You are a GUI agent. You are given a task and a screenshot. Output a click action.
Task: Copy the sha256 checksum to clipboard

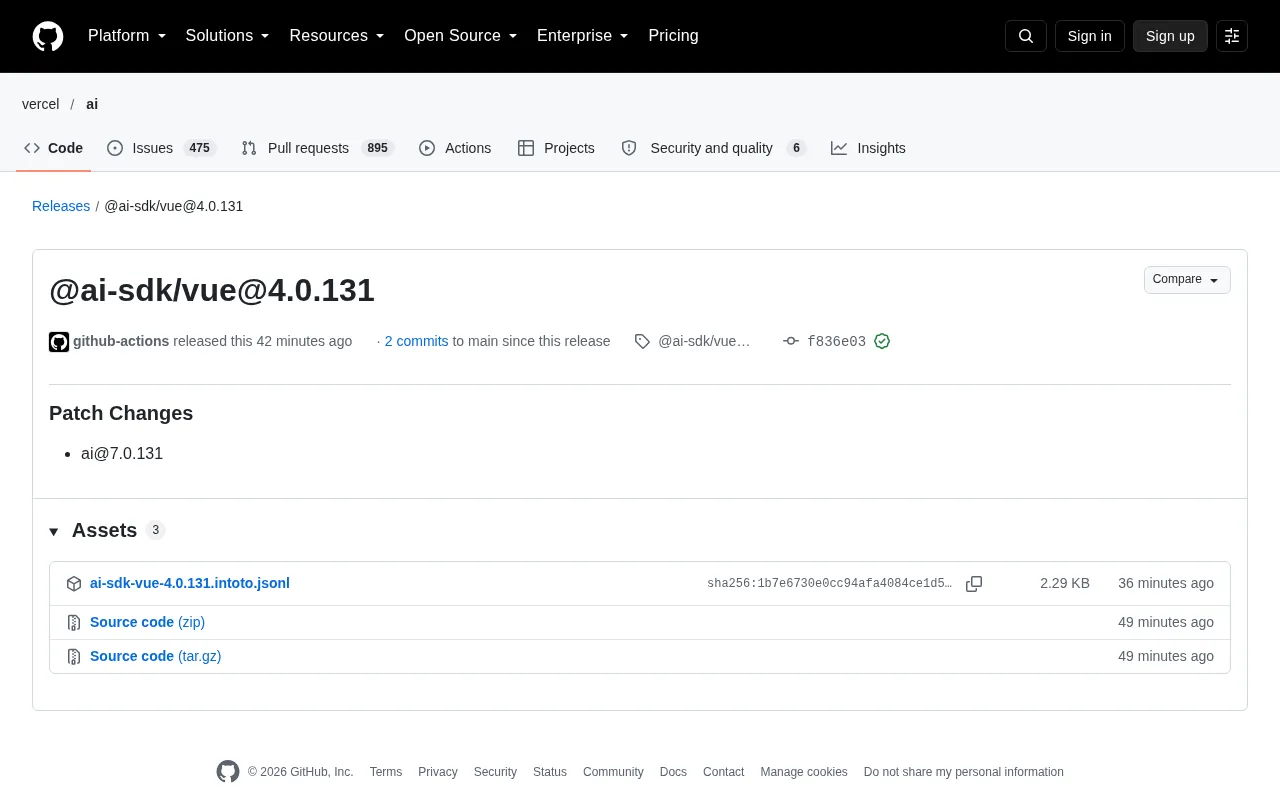pyautogui.click(x=974, y=584)
